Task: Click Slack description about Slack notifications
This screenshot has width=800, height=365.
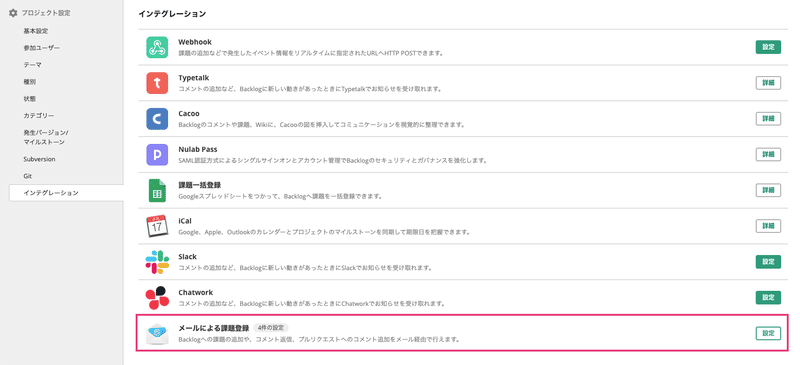Action: (306, 267)
